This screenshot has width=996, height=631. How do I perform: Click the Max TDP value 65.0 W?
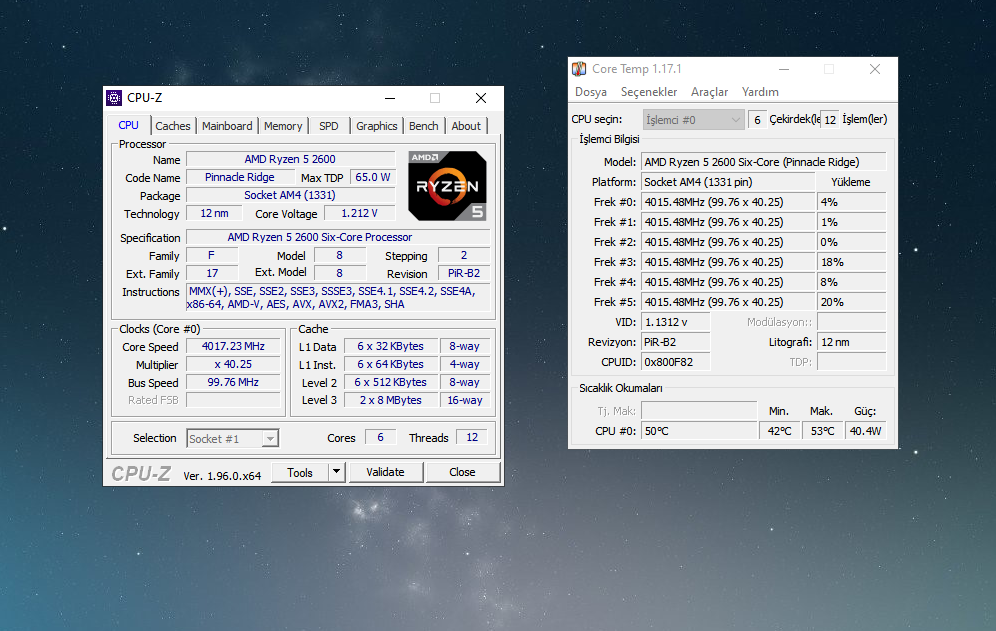point(372,177)
